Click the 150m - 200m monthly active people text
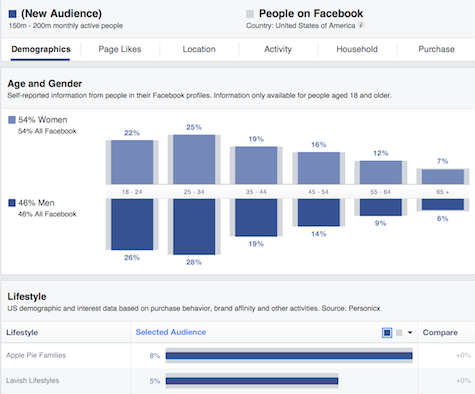The height and width of the screenshot is (394, 475). pos(66,26)
